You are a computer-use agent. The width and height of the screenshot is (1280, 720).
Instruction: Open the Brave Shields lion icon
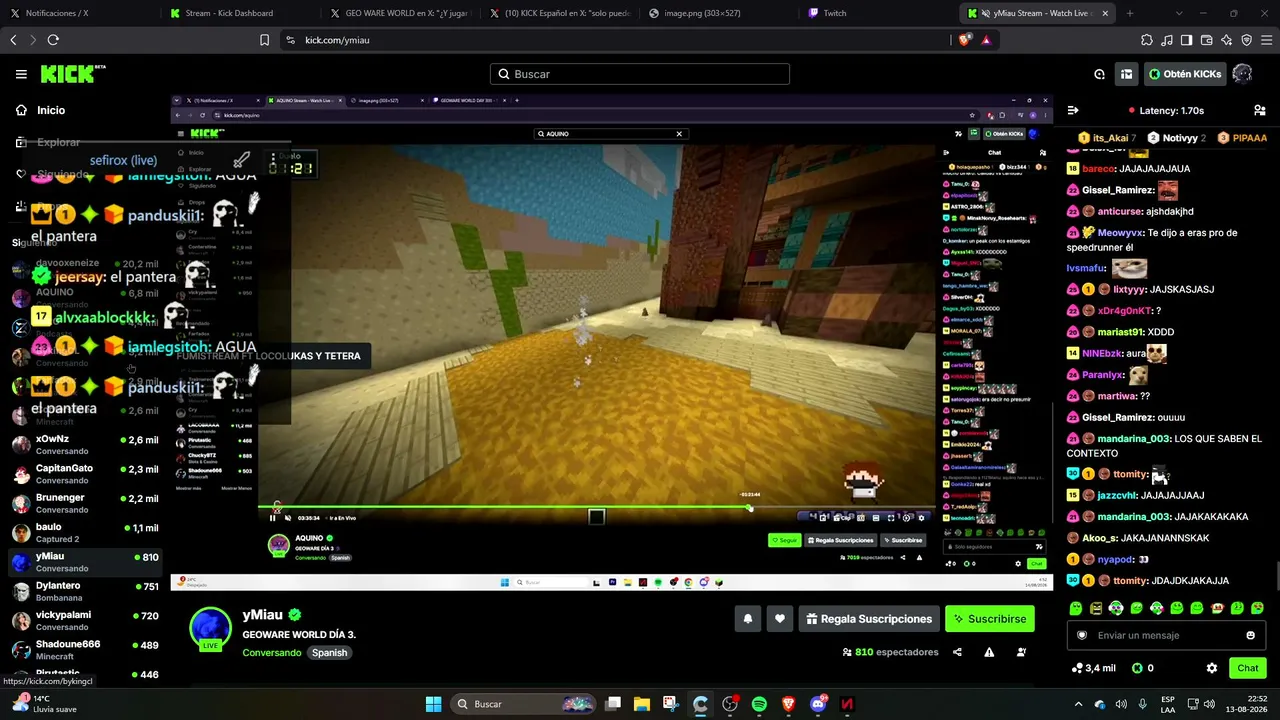[964, 40]
